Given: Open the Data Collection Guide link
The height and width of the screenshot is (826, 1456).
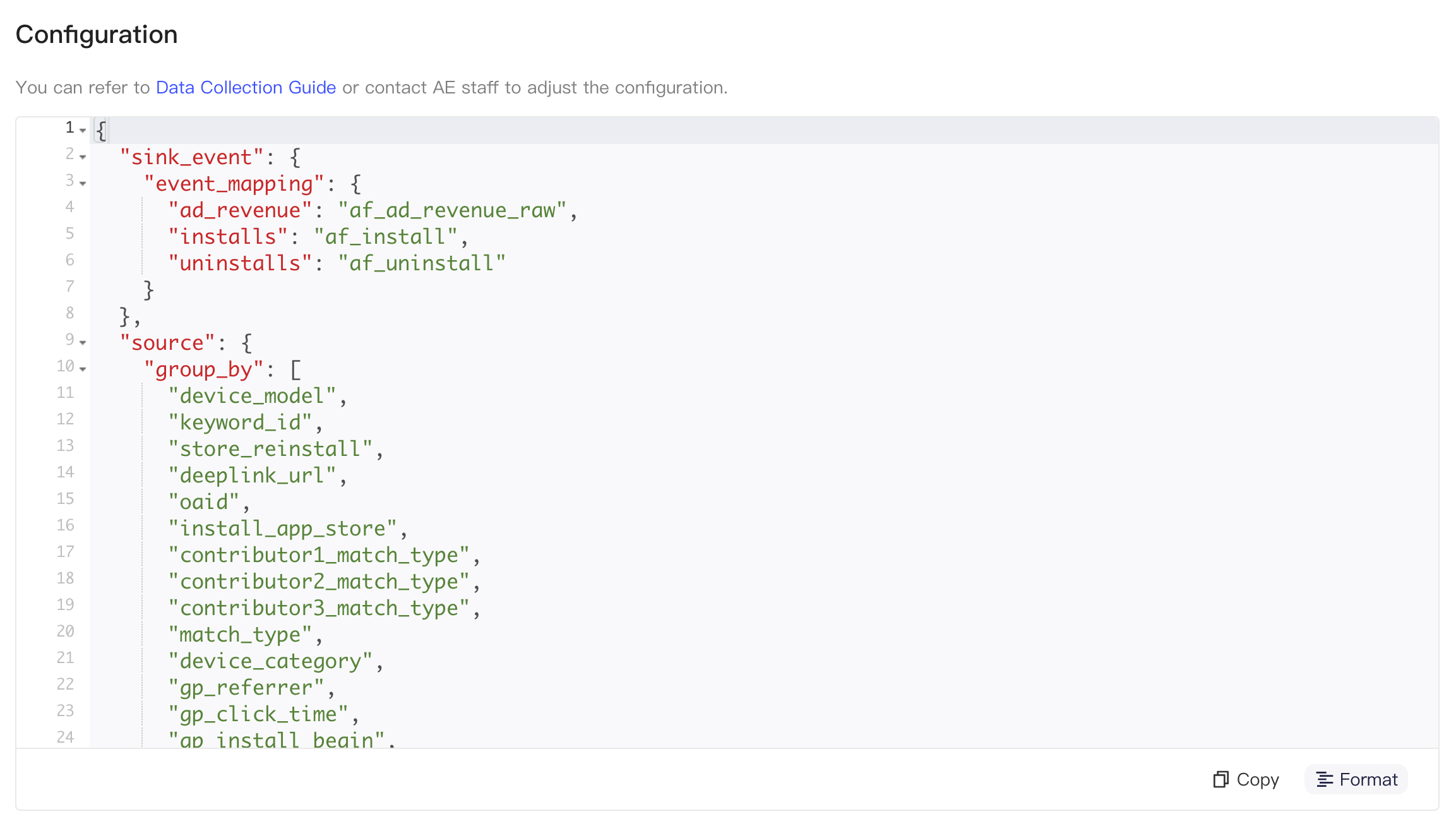Looking at the screenshot, I should pyautogui.click(x=246, y=87).
